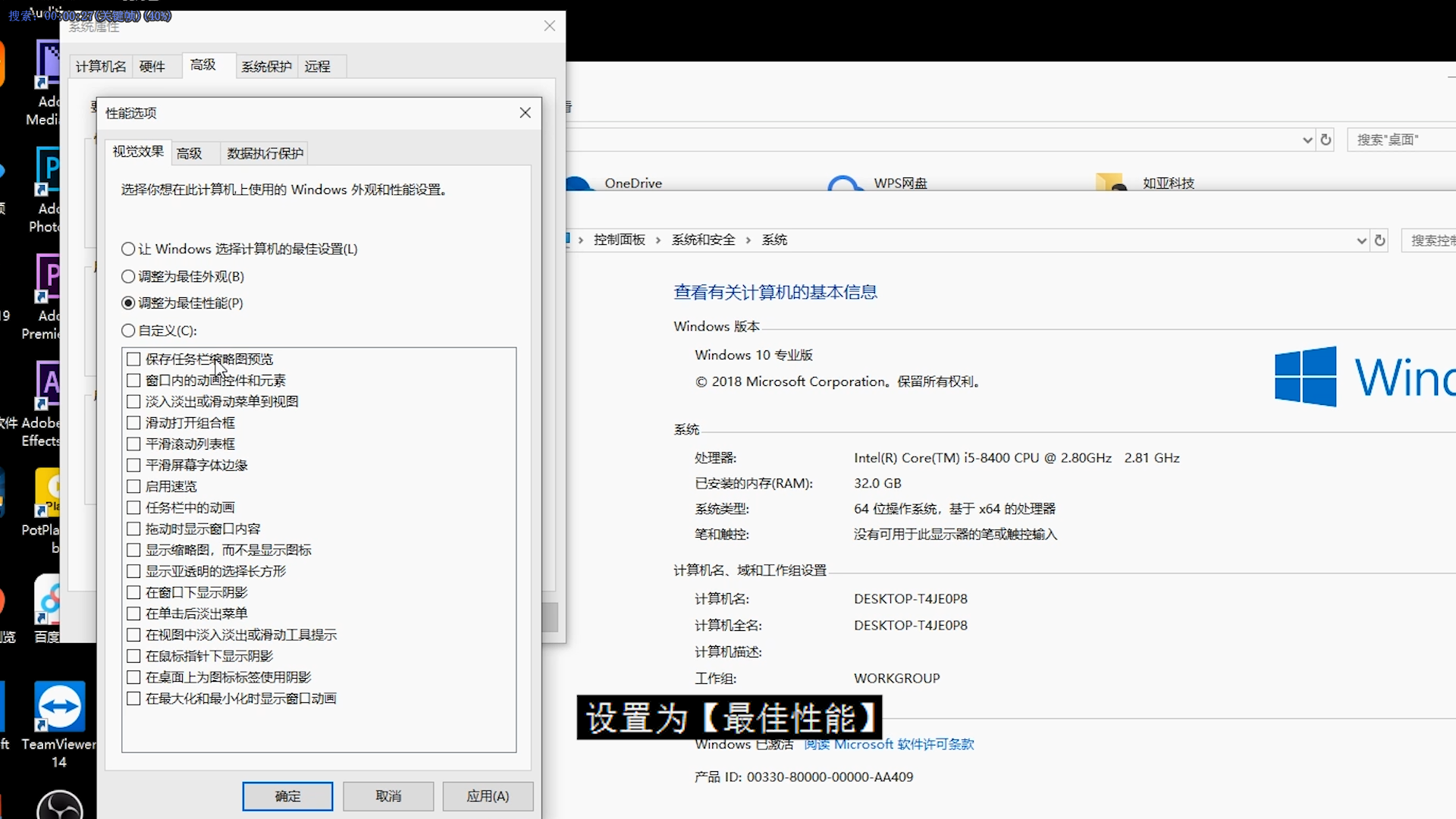
Task: Switch to 视觉效果 tab in 性能选项
Action: click(x=138, y=152)
